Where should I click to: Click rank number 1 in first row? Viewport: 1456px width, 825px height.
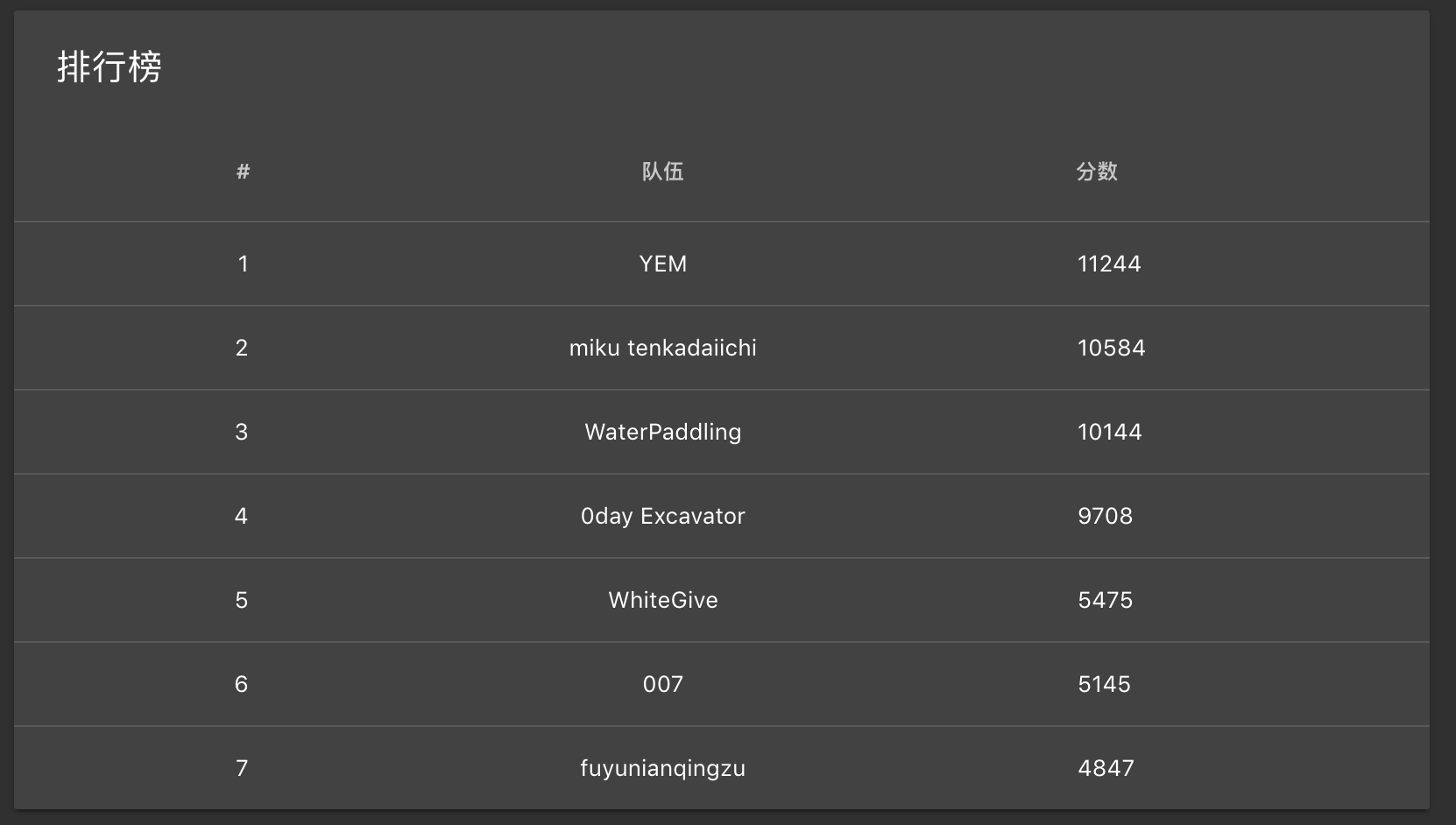(x=243, y=264)
